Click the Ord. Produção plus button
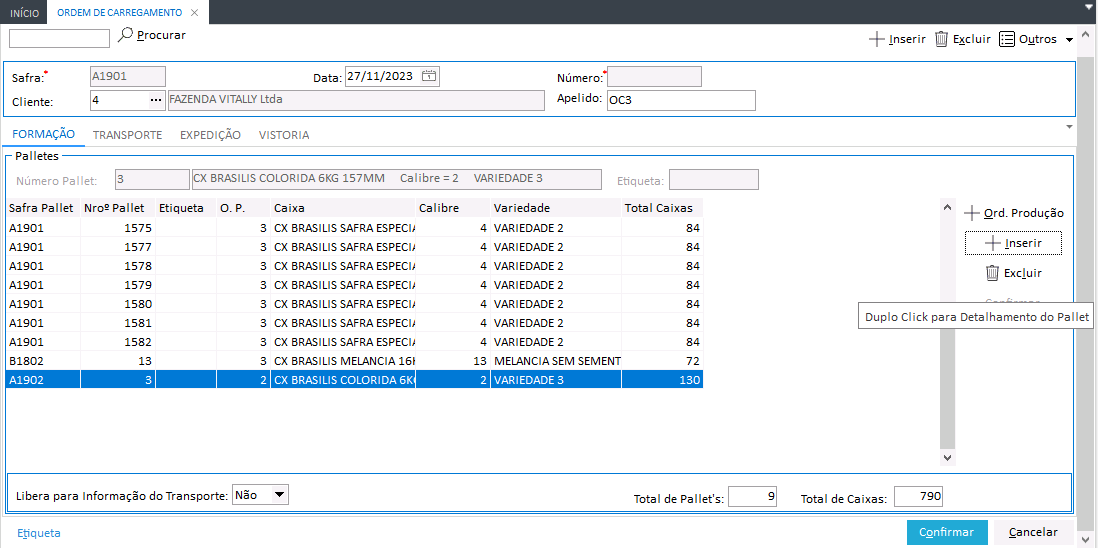This screenshot has height=548, width=1098. pyautogui.click(x=1014, y=213)
